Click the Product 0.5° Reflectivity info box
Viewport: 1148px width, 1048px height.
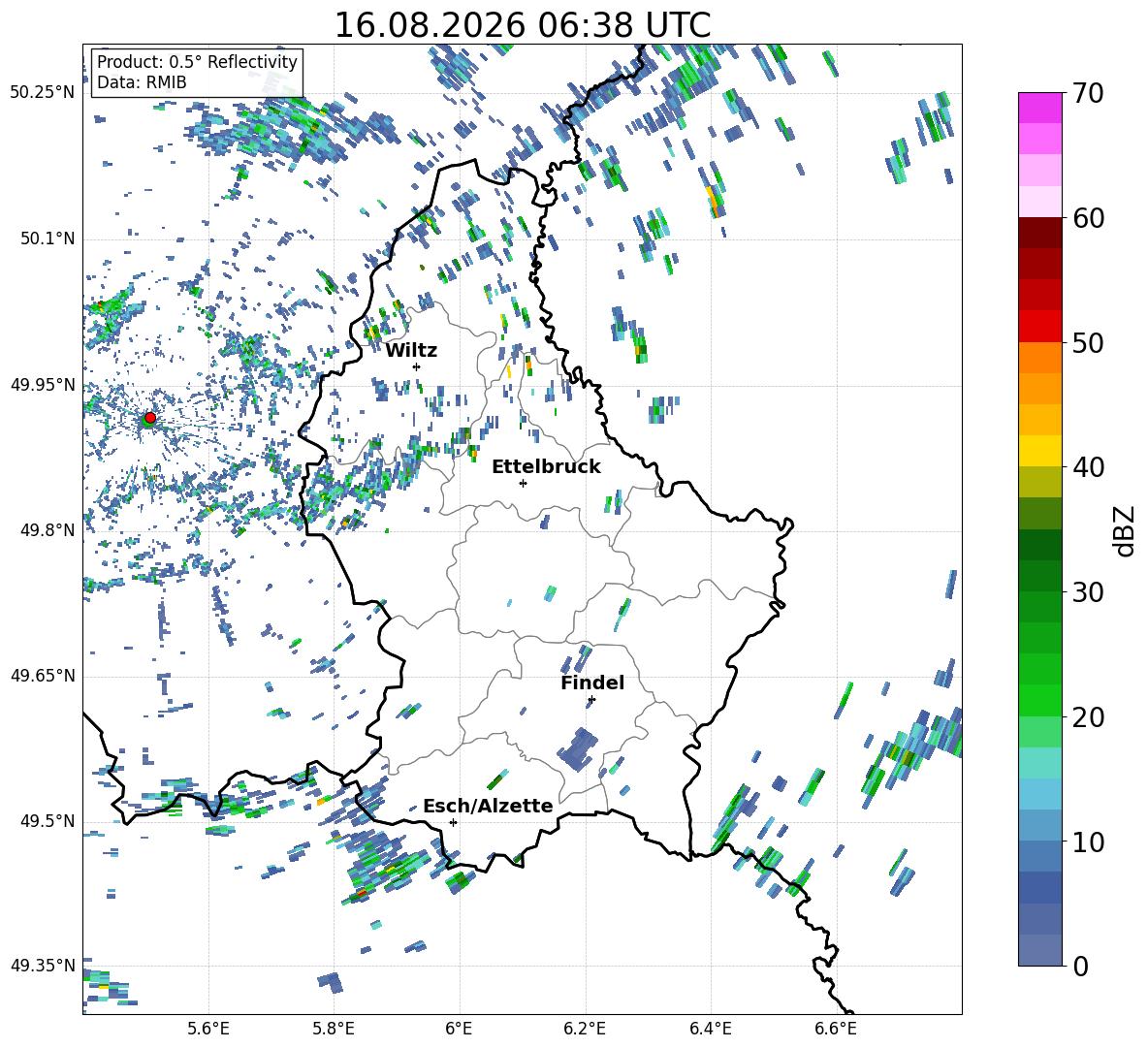[197, 72]
